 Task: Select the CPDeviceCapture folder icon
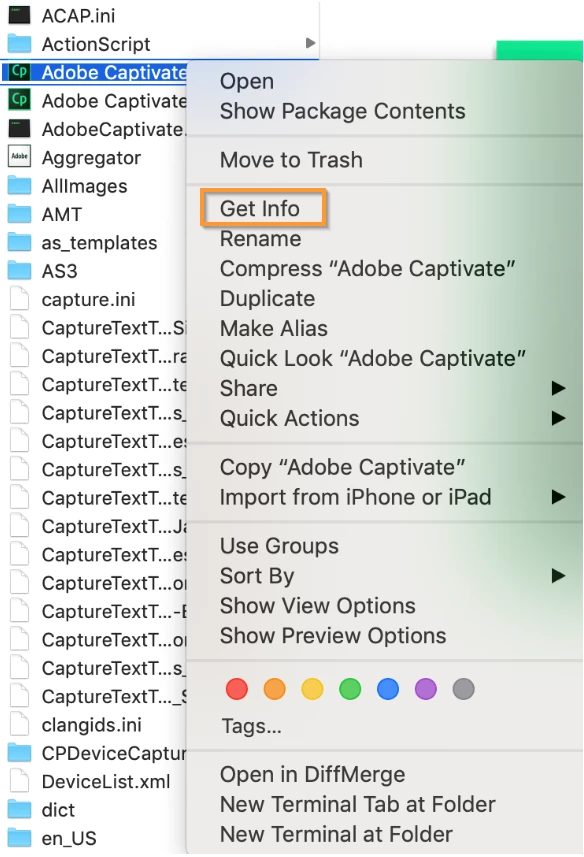(20, 753)
